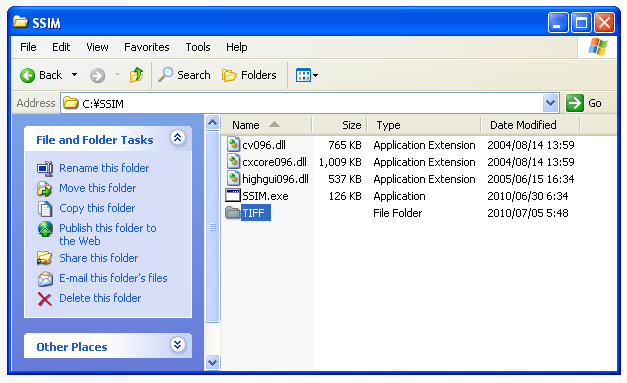Open the Views dropdown button
Viewport: 627px width, 383px height.
tap(307, 75)
